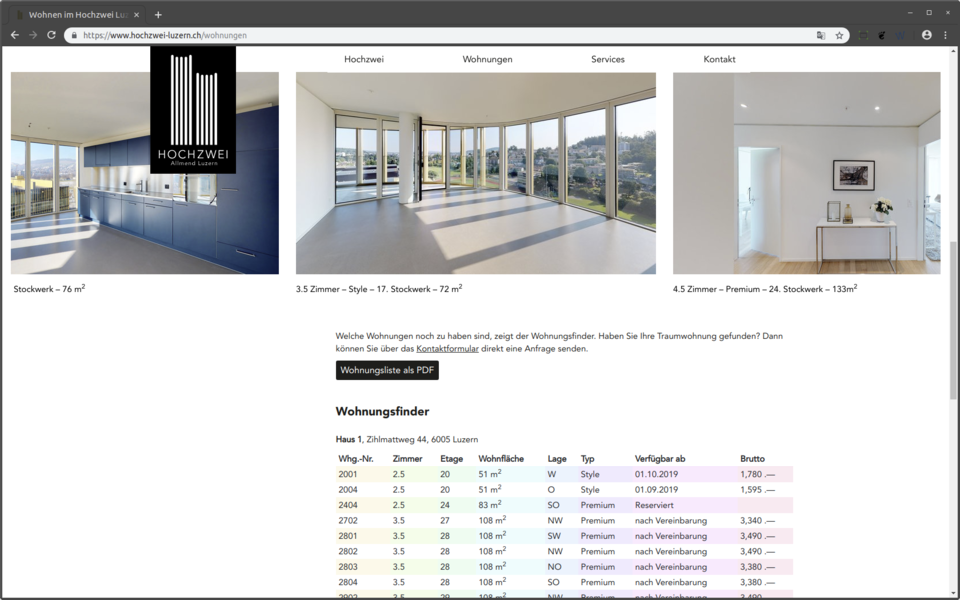Open the GNOME footprint extension
The height and width of the screenshot is (600, 960).
[x=882, y=36]
